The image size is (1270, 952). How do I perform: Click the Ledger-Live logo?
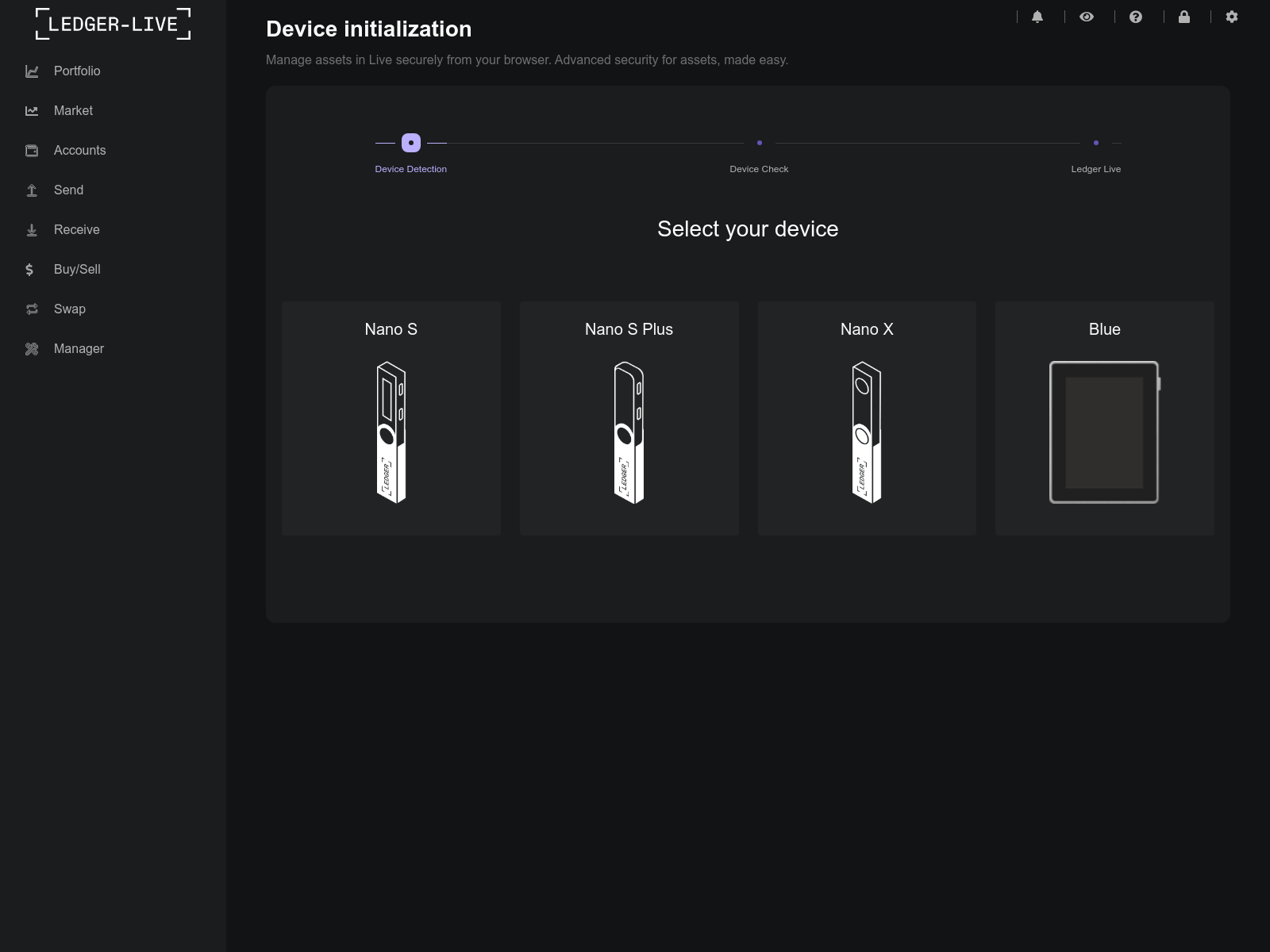click(x=114, y=24)
